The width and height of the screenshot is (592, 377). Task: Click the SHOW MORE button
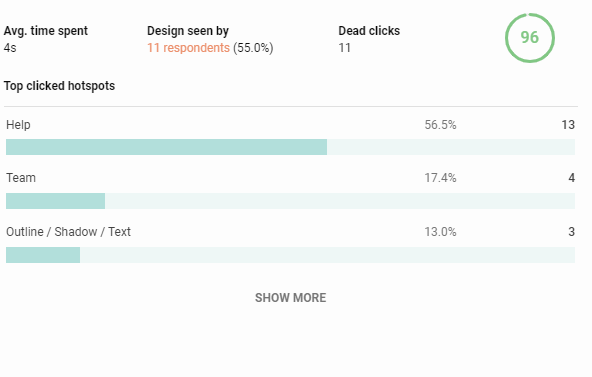(x=290, y=298)
